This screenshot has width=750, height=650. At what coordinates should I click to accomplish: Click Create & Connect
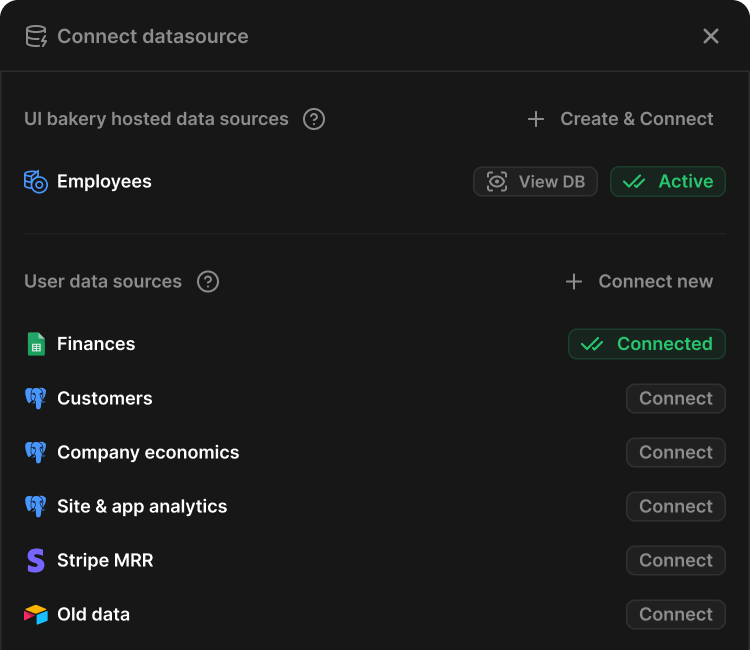click(x=620, y=119)
